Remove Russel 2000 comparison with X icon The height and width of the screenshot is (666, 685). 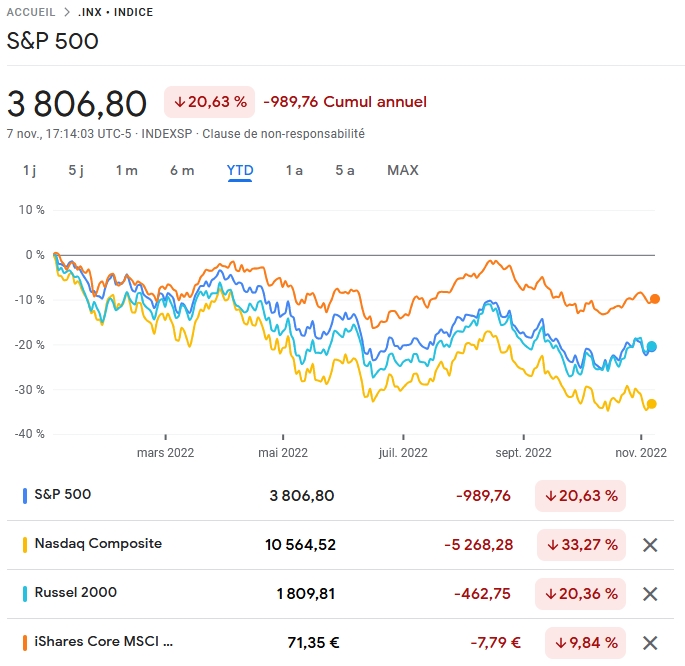(650, 594)
